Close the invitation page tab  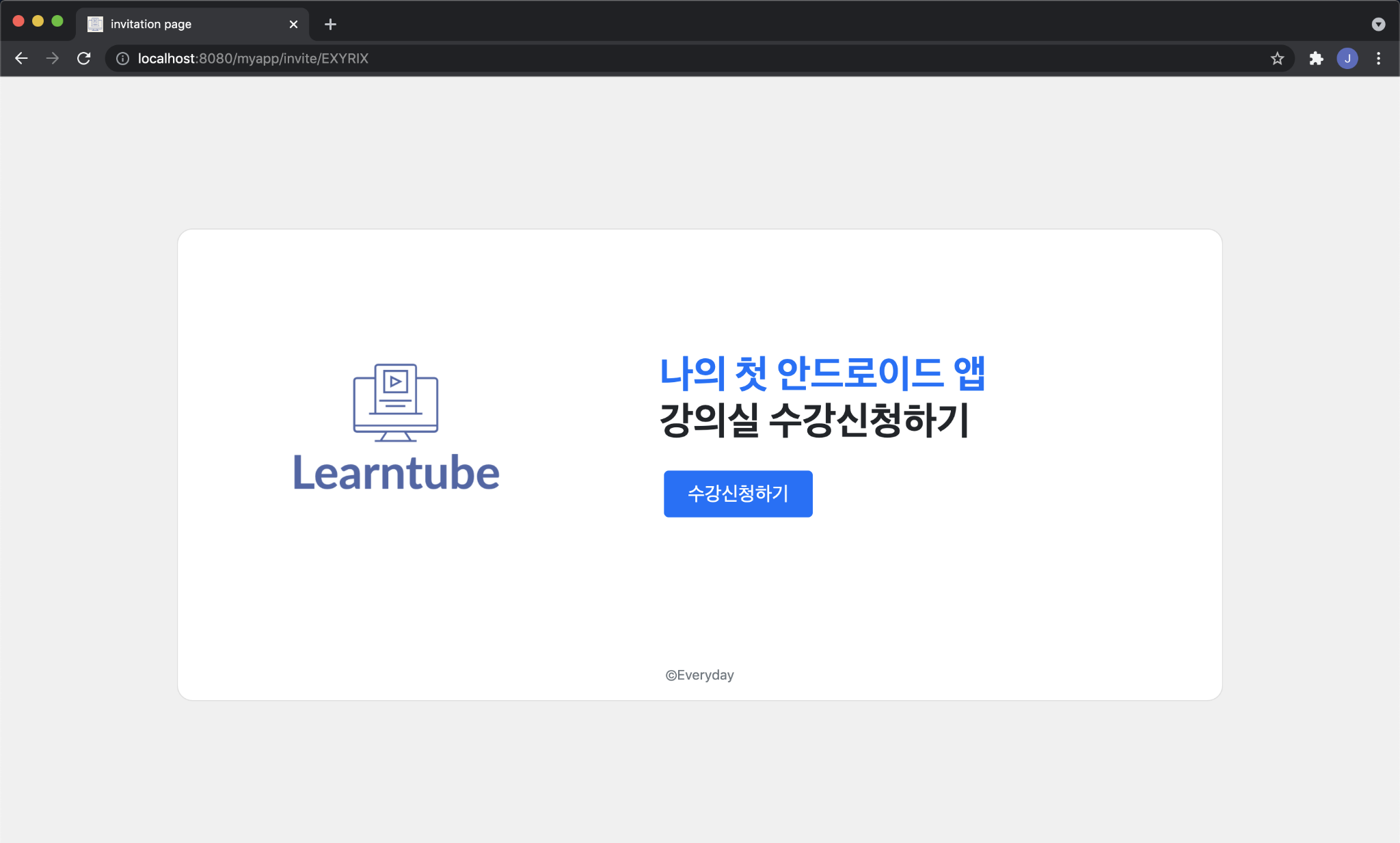(x=294, y=24)
